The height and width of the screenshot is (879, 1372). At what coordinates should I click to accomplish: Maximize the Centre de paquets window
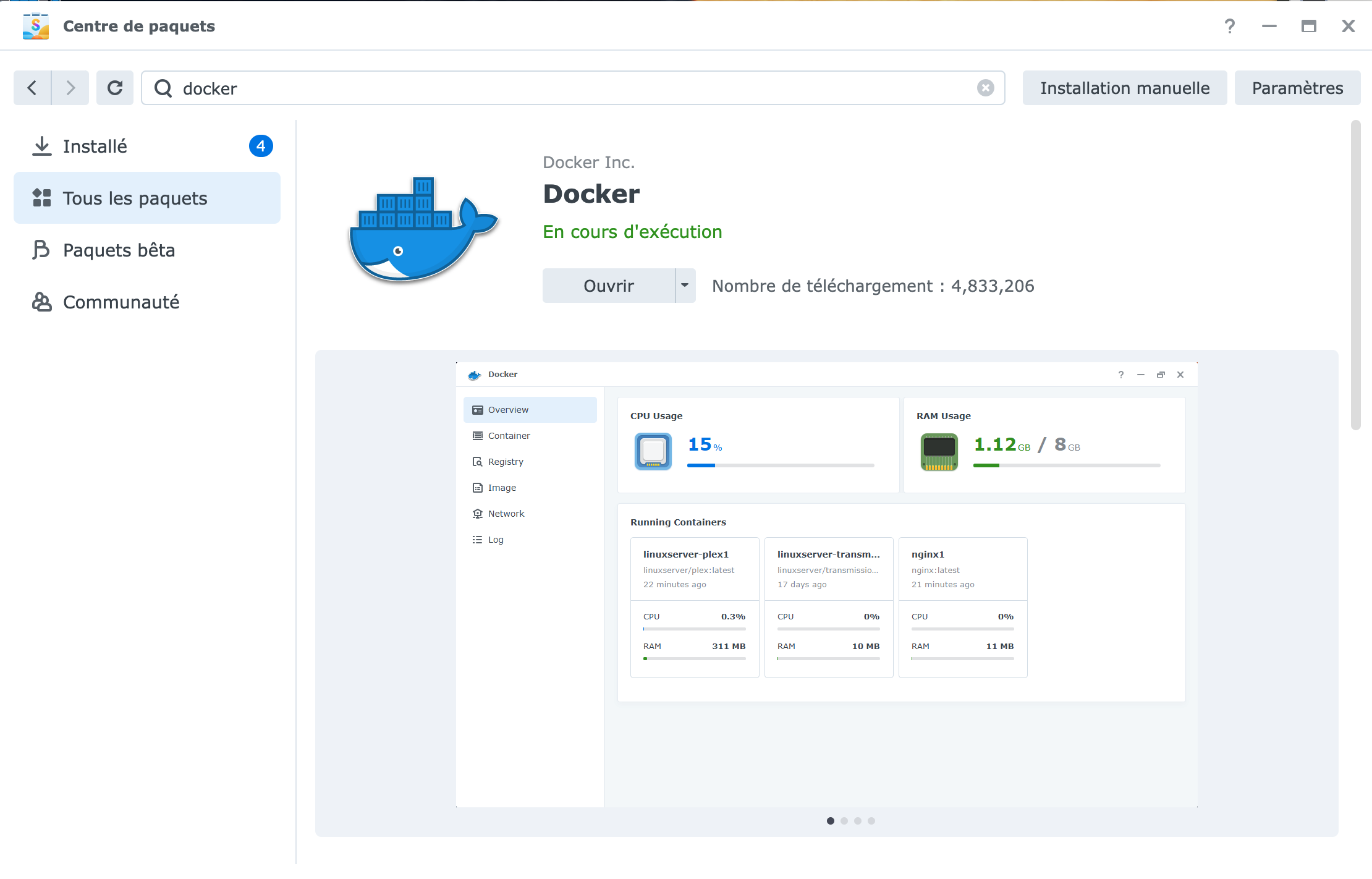tap(1309, 26)
